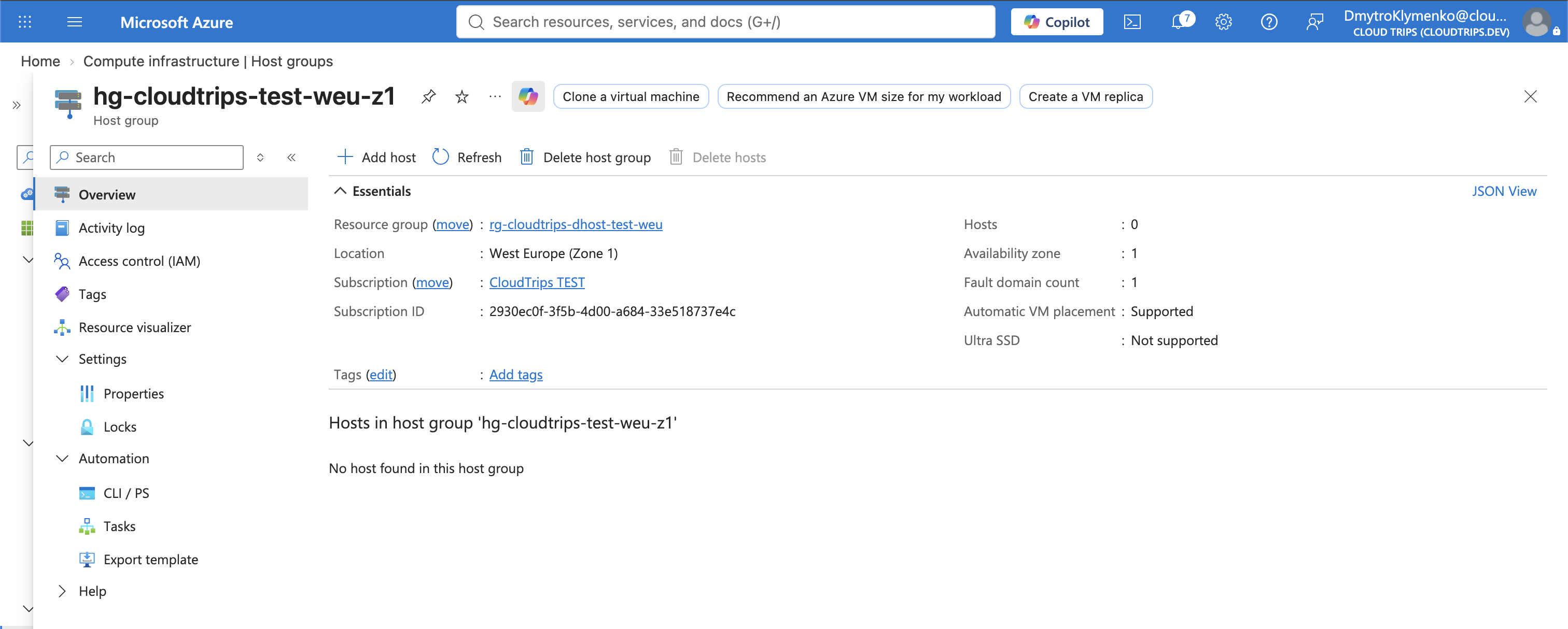Click move link next to Subscription
This screenshot has width=1568, height=629.
432,282
